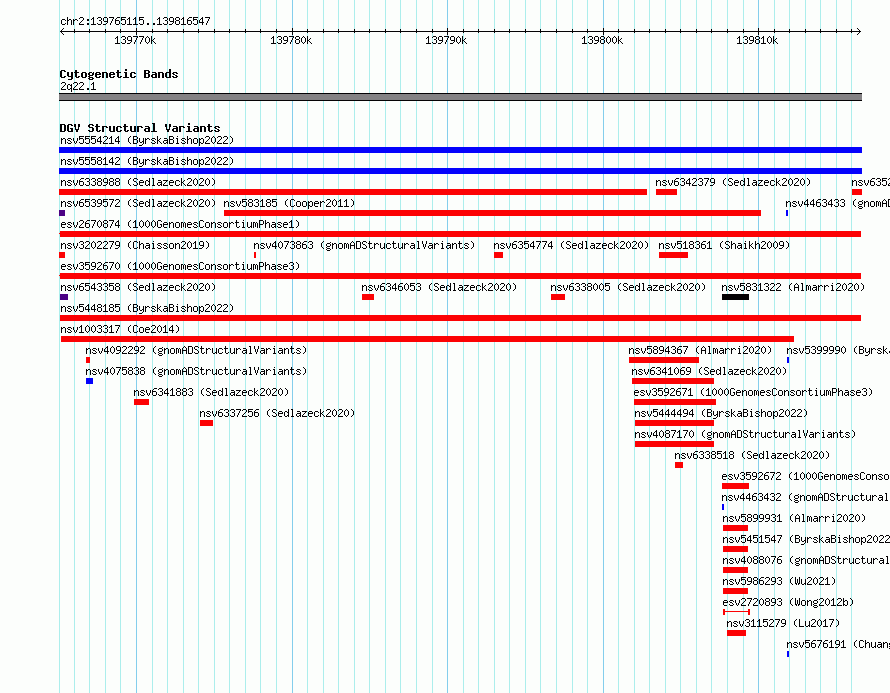Click the nsv3115279 (Lu2017) label
Viewport: 890px width, 693px height.
(x=783, y=623)
